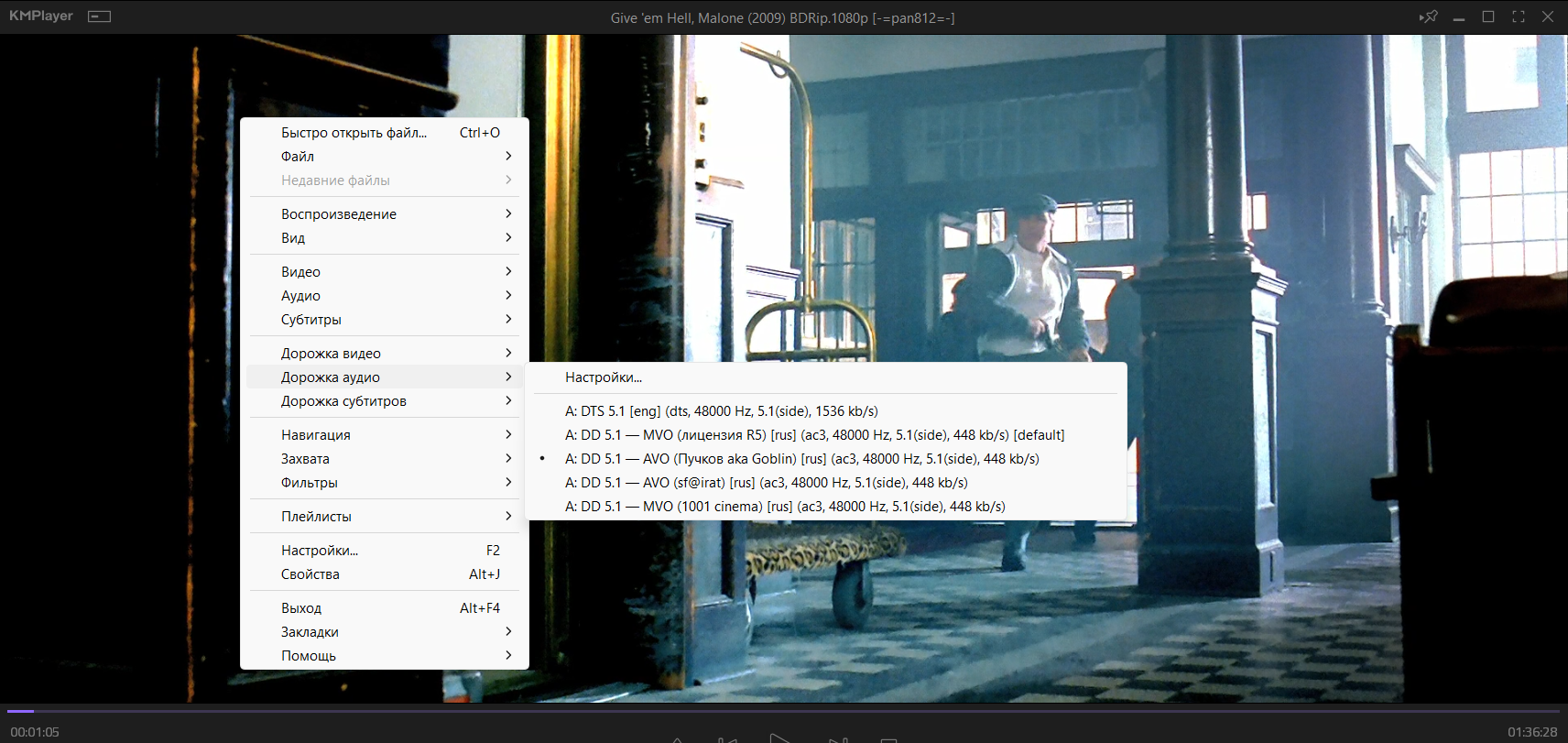Select the DTS 5.1 [eng] audio track
Image resolution: width=1568 pixels, height=743 pixels.
(826, 411)
